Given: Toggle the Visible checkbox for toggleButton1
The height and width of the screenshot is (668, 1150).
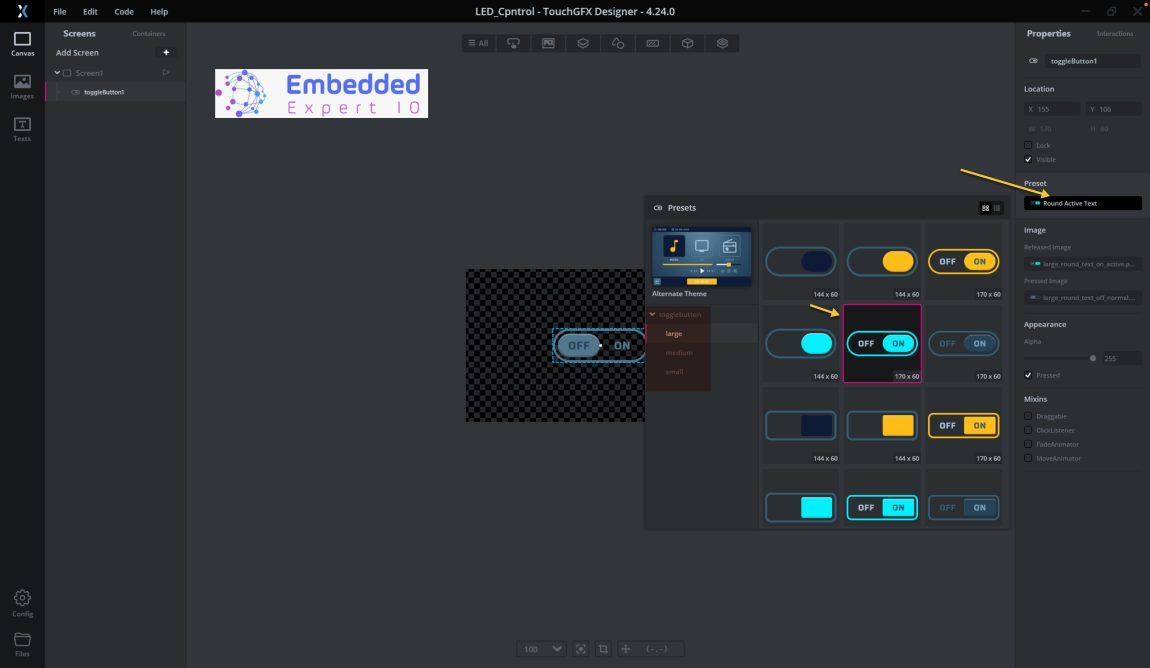Looking at the screenshot, I should 1028,158.
